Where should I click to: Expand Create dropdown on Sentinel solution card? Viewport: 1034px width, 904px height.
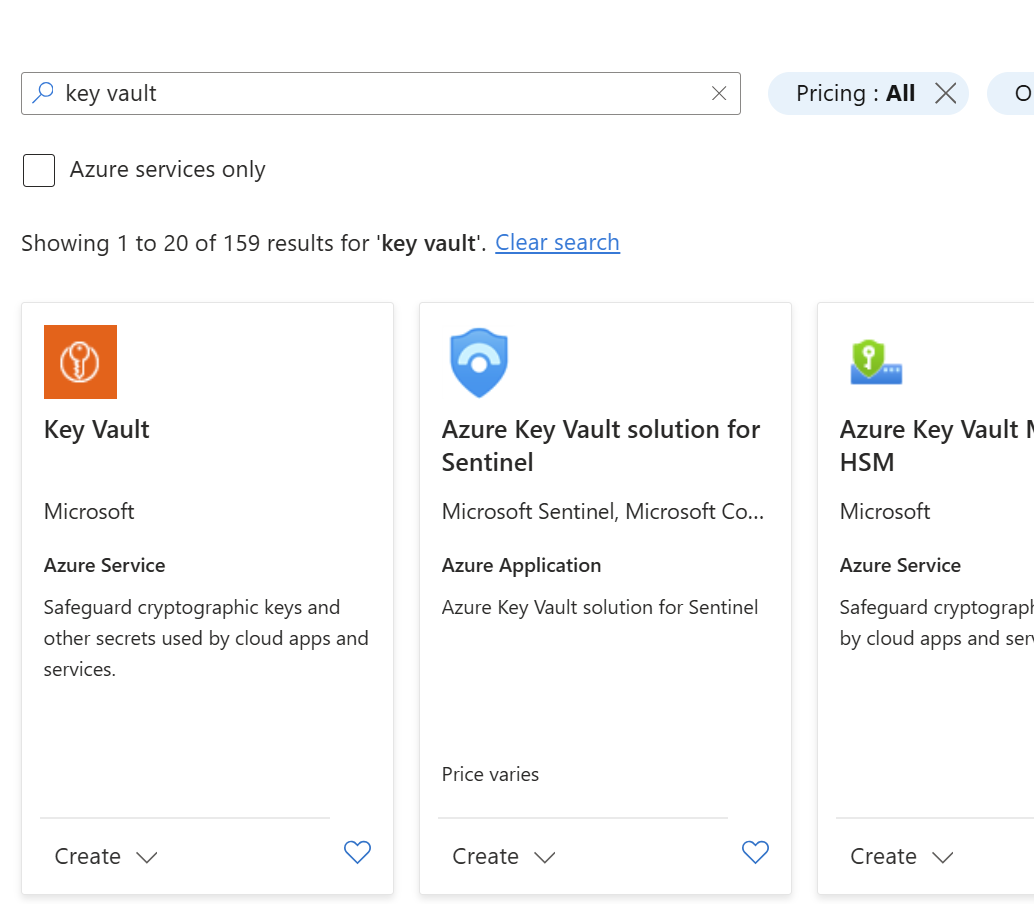tap(504, 857)
